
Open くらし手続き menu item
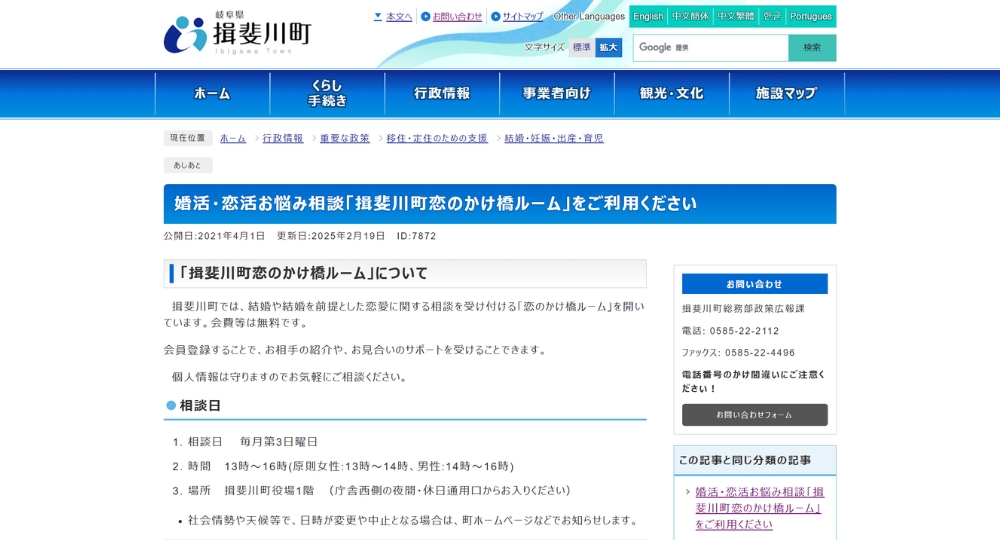(327, 93)
